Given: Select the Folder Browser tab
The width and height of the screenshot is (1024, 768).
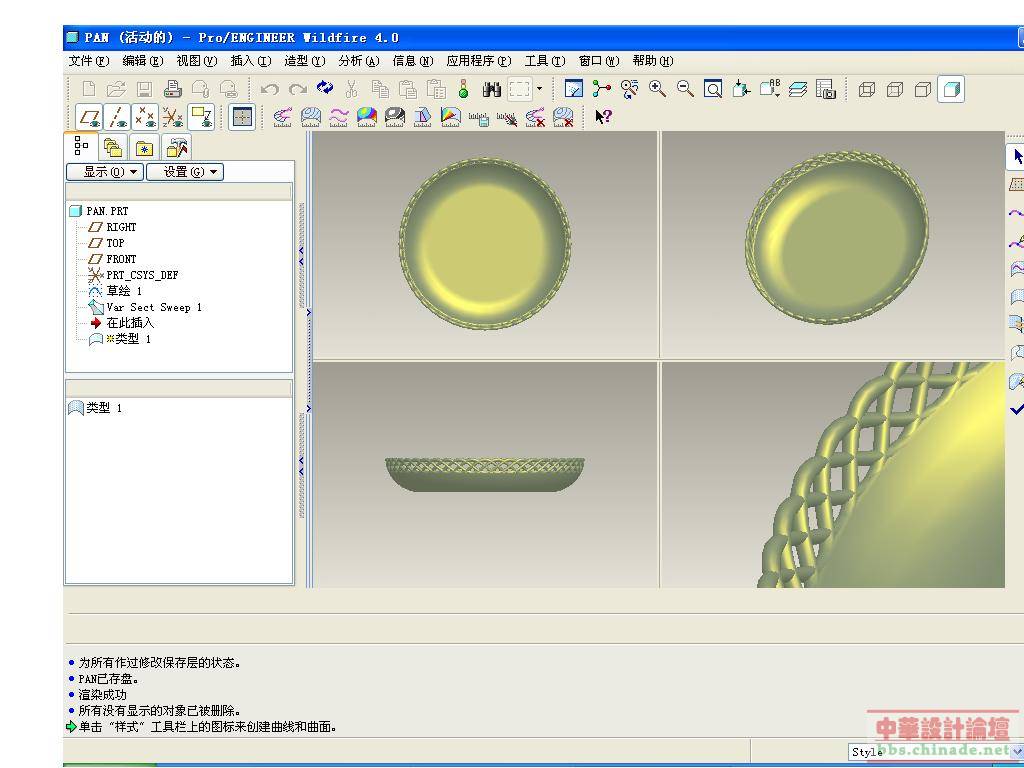Looking at the screenshot, I should [113, 148].
